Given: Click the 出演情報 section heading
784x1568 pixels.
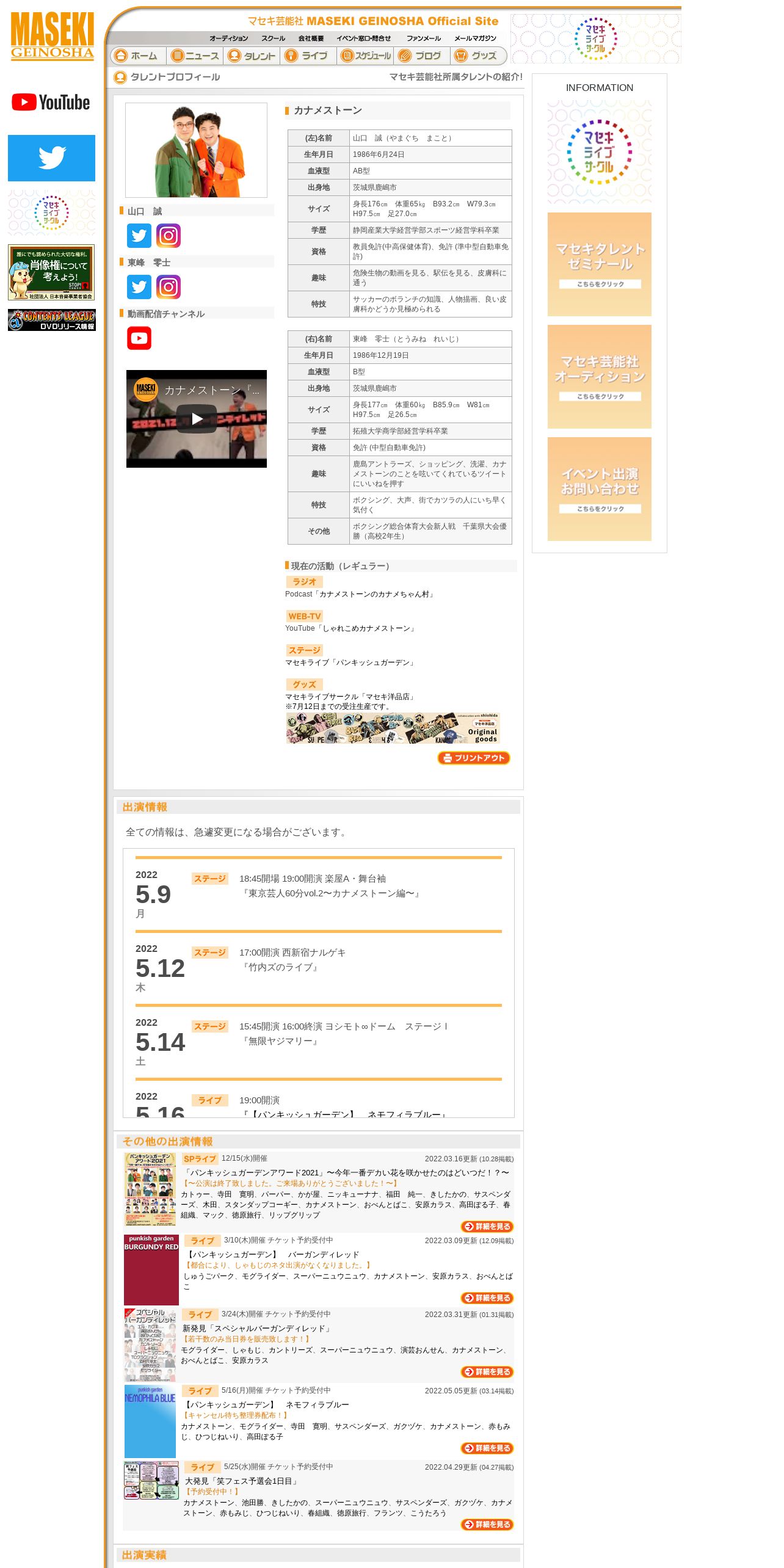Looking at the screenshot, I should 145,807.
